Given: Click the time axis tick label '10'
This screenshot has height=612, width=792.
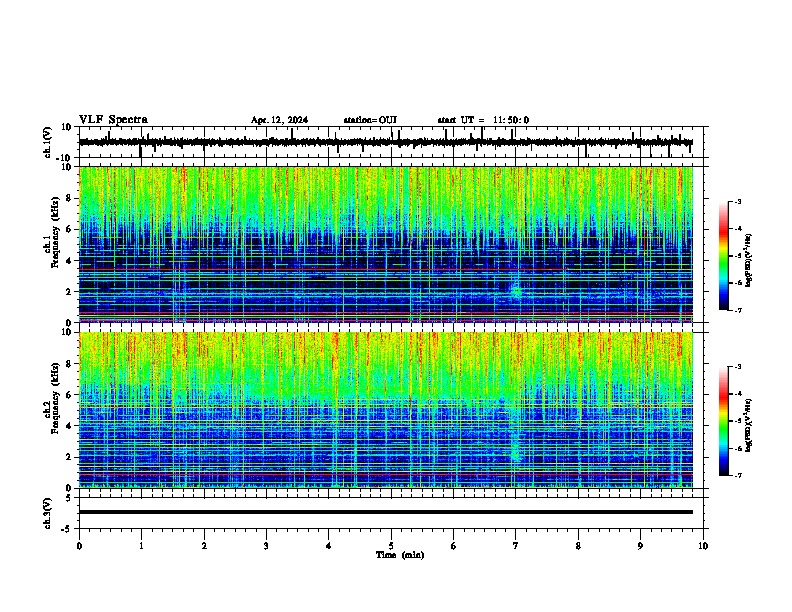Looking at the screenshot, I should (x=703, y=546).
